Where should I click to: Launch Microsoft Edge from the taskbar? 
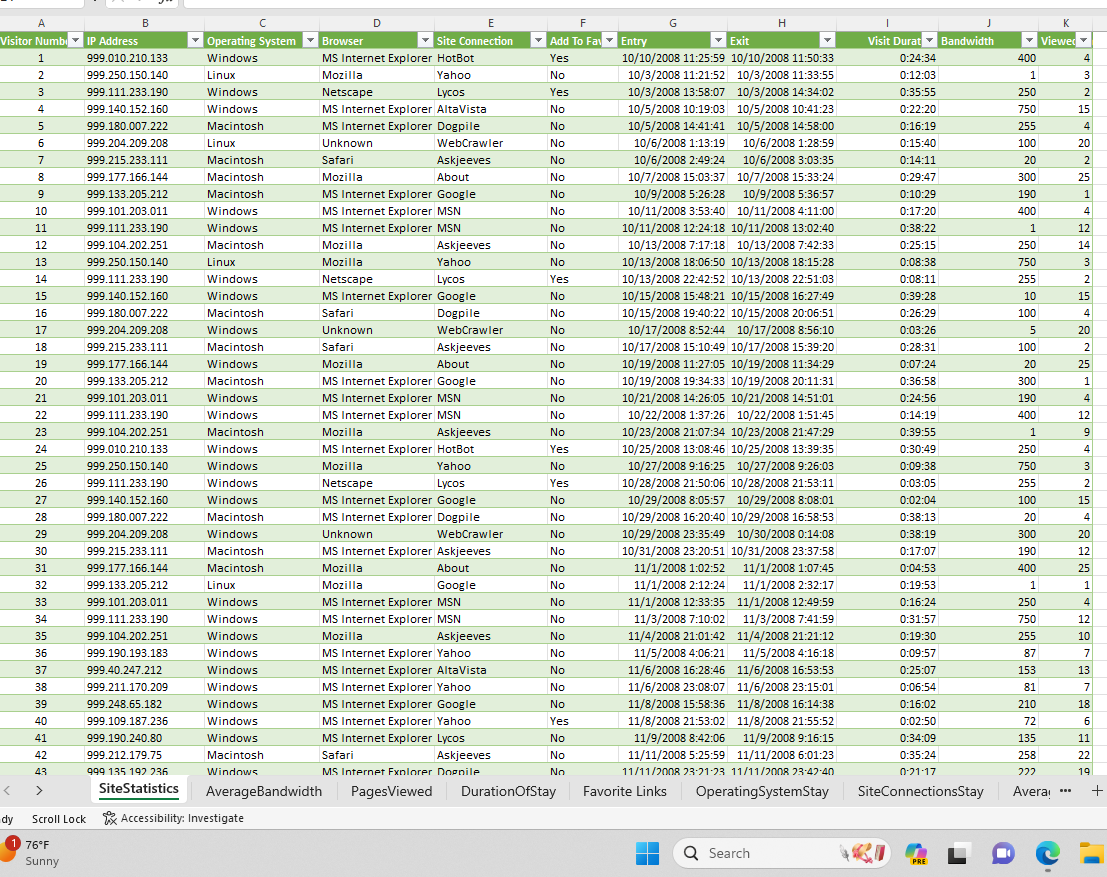coord(1046,853)
